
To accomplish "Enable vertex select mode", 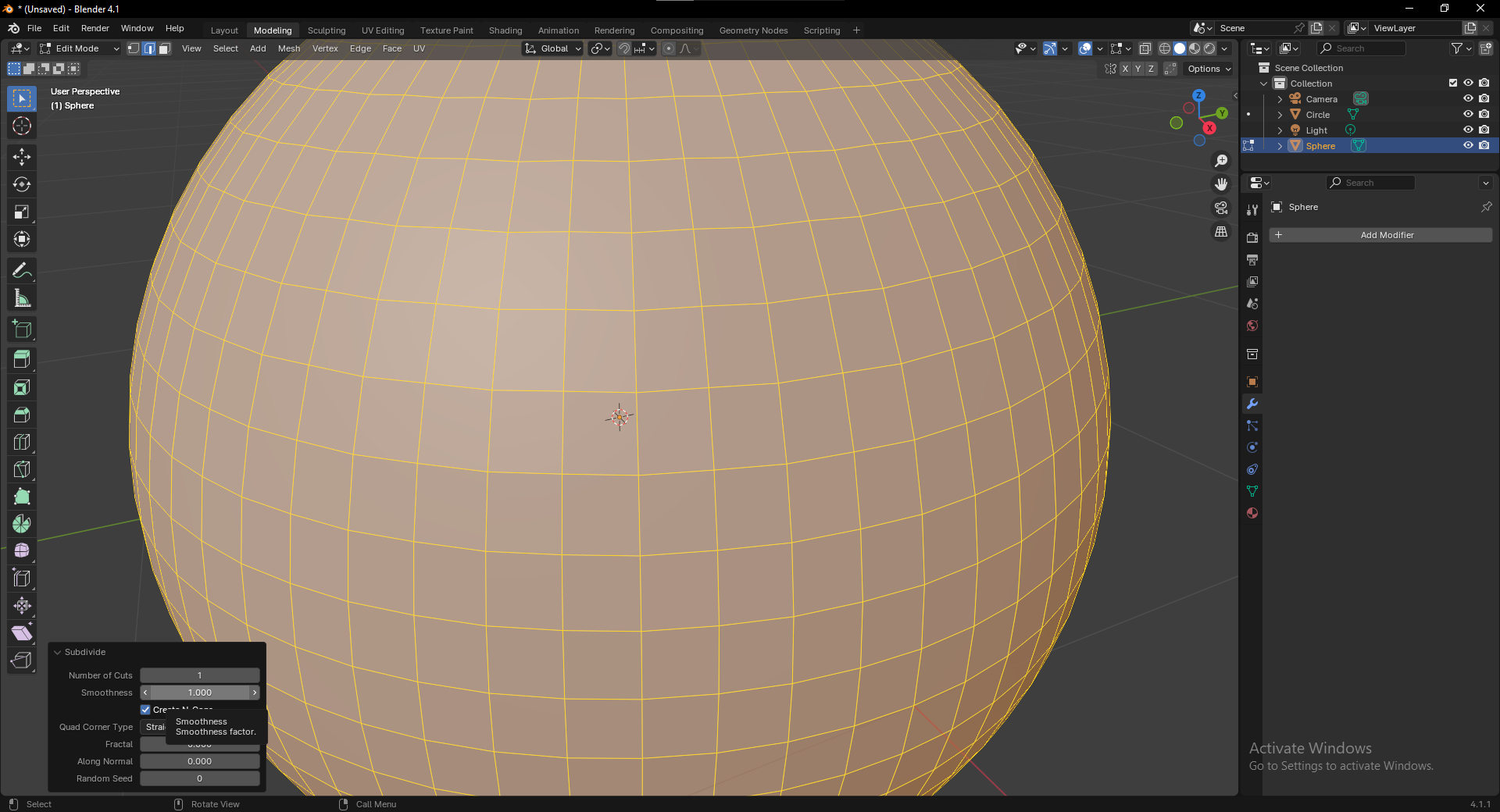I will click(x=134, y=48).
